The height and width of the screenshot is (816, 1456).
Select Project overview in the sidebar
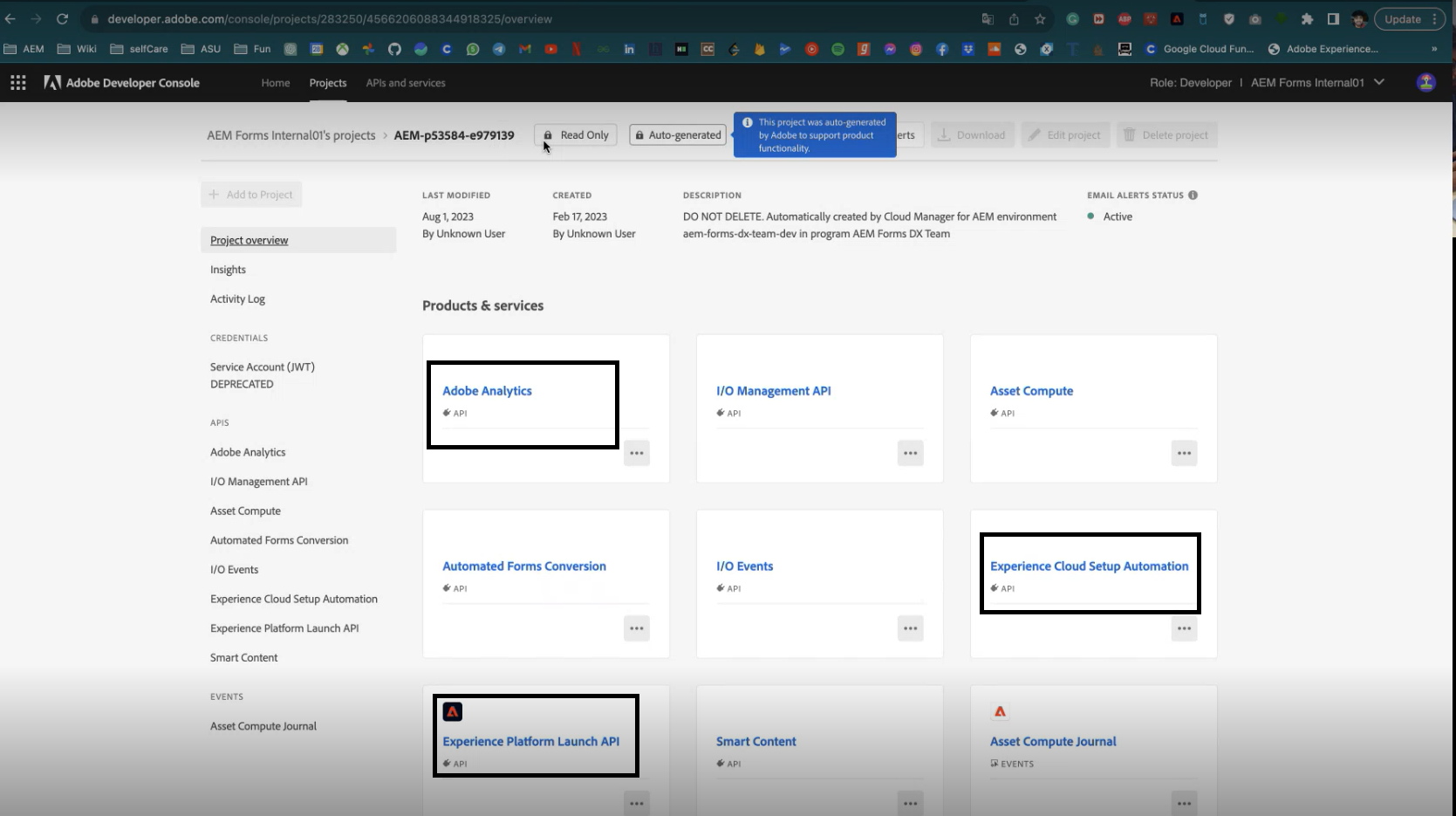298,240
